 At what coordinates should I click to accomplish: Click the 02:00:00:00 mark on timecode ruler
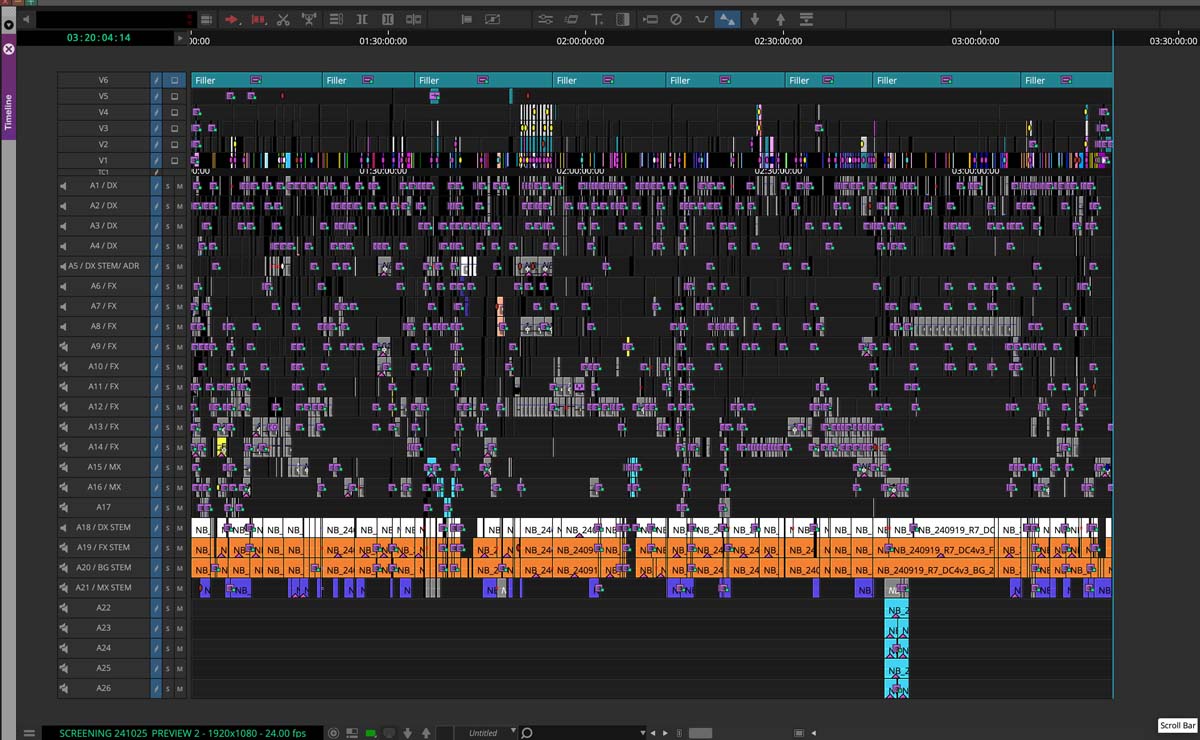[x=580, y=41]
